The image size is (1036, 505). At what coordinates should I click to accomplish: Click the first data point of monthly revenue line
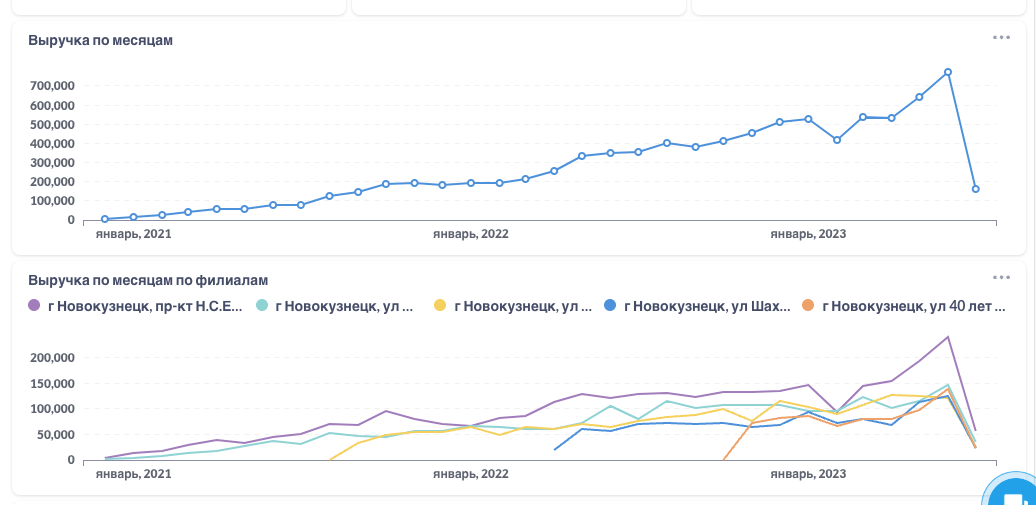105,219
